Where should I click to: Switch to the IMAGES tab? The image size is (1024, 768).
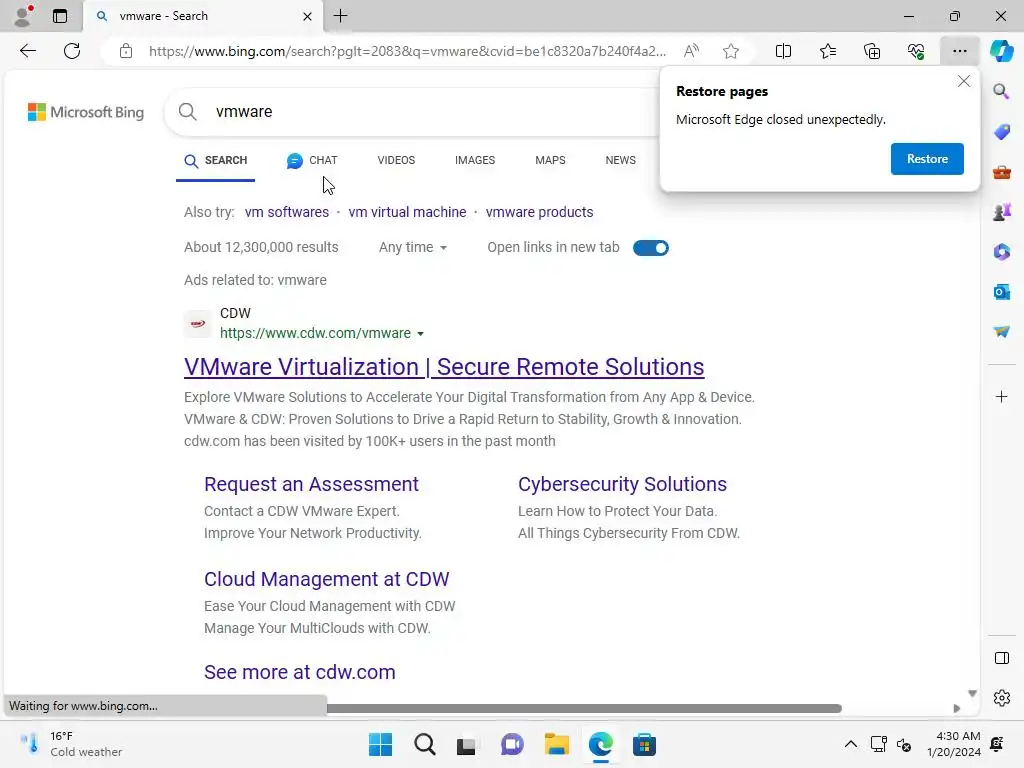pos(475,160)
